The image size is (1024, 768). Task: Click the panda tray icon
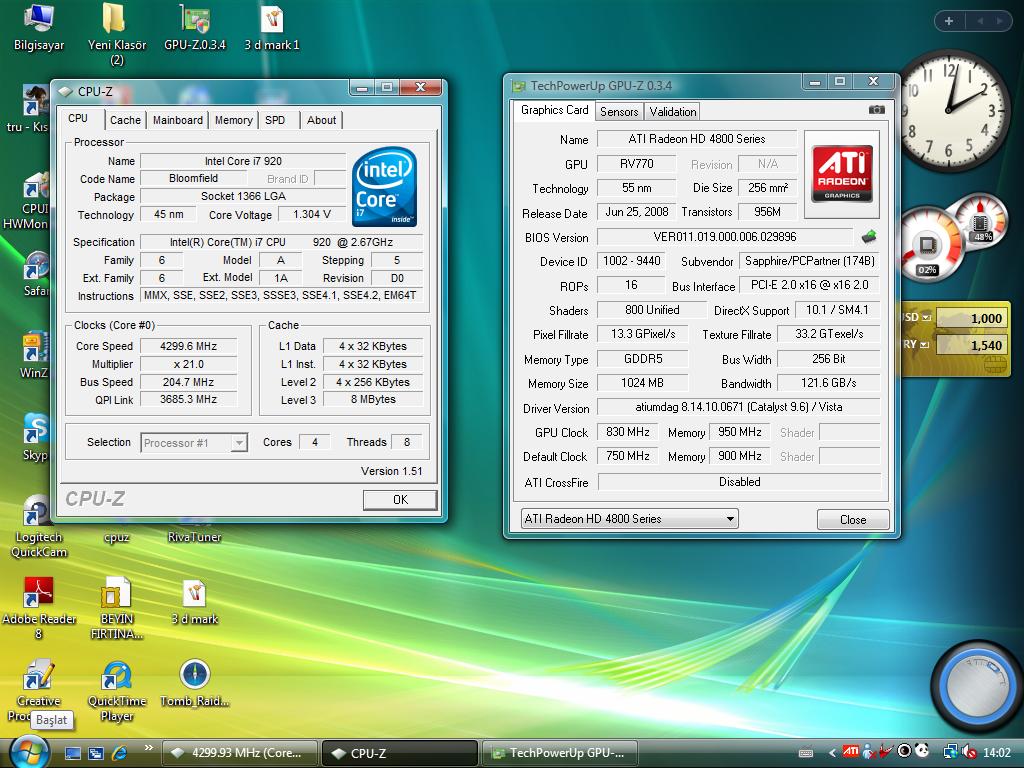(x=921, y=751)
